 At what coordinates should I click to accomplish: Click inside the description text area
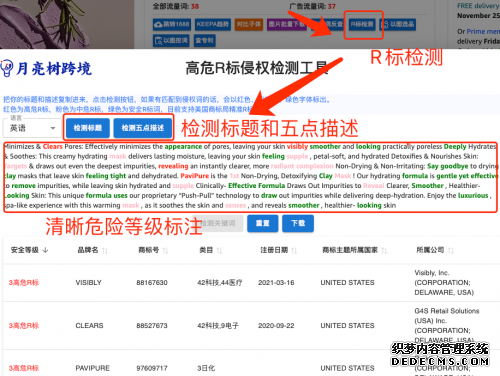coord(250,176)
